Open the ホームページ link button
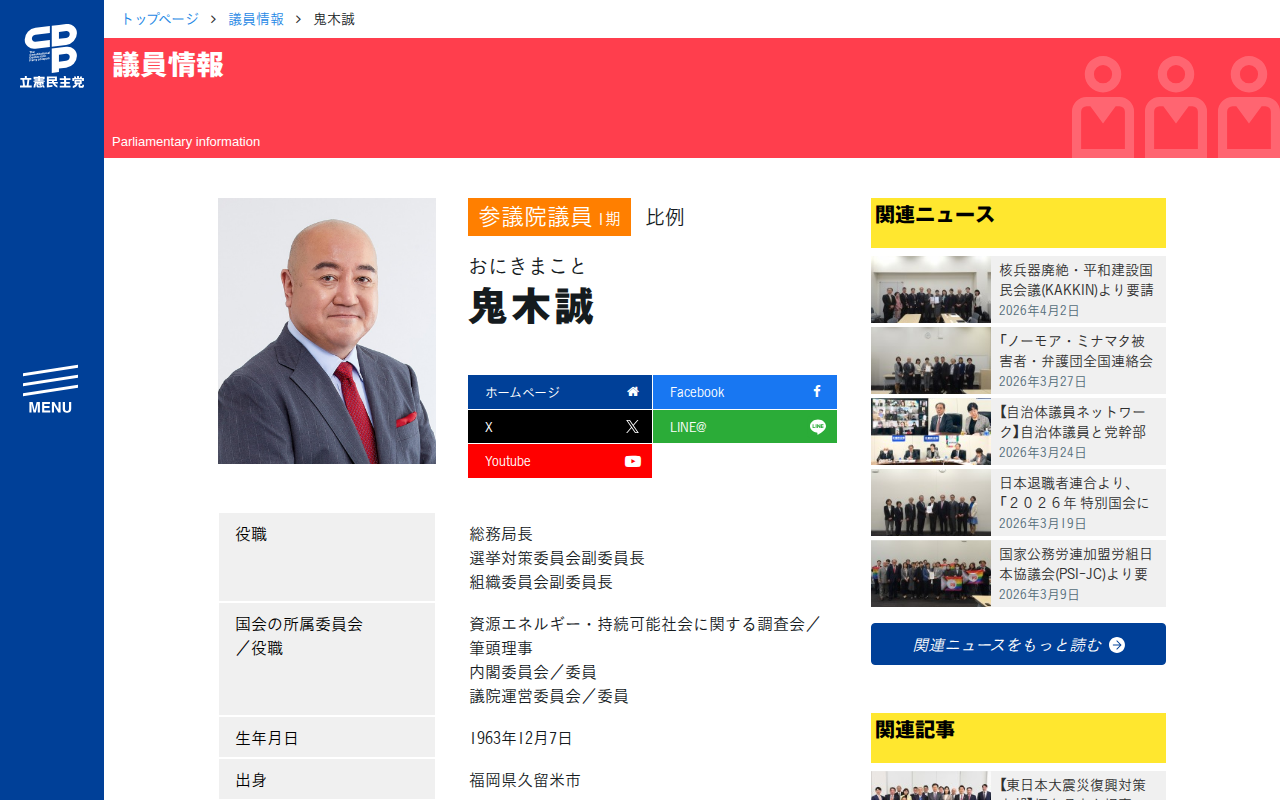This screenshot has height=800, width=1280. 560,392
